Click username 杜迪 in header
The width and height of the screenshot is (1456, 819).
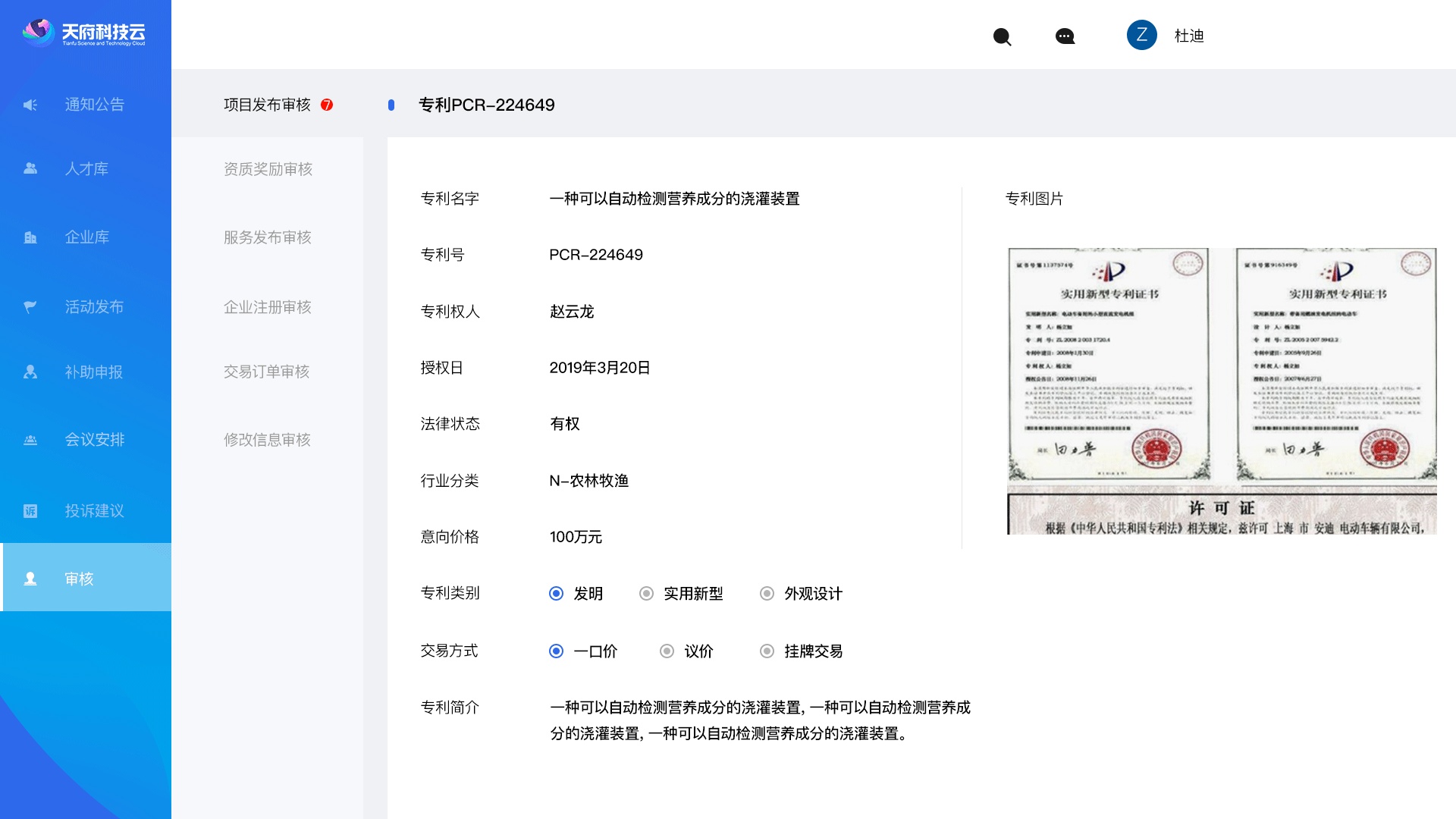click(x=1188, y=36)
